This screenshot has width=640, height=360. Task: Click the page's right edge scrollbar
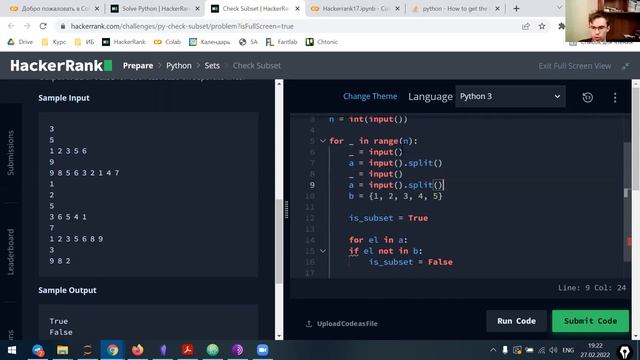click(x=636, y=139)
